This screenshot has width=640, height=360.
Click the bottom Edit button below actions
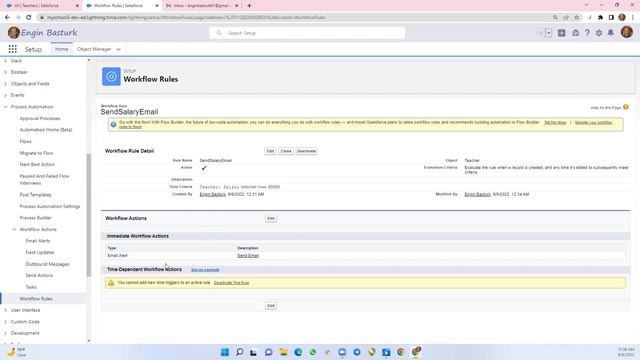tap(271, 306)
